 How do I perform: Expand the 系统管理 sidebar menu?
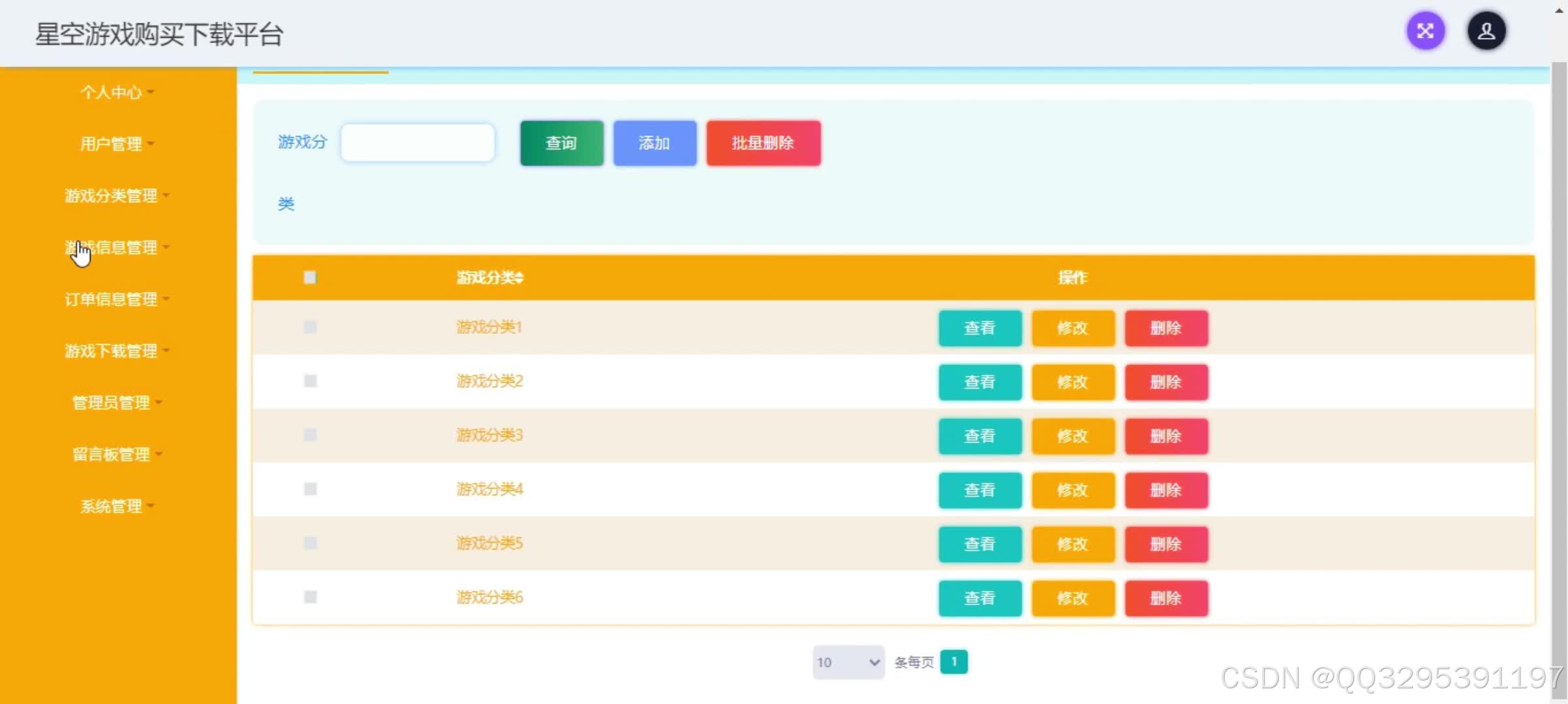point(117,506)
